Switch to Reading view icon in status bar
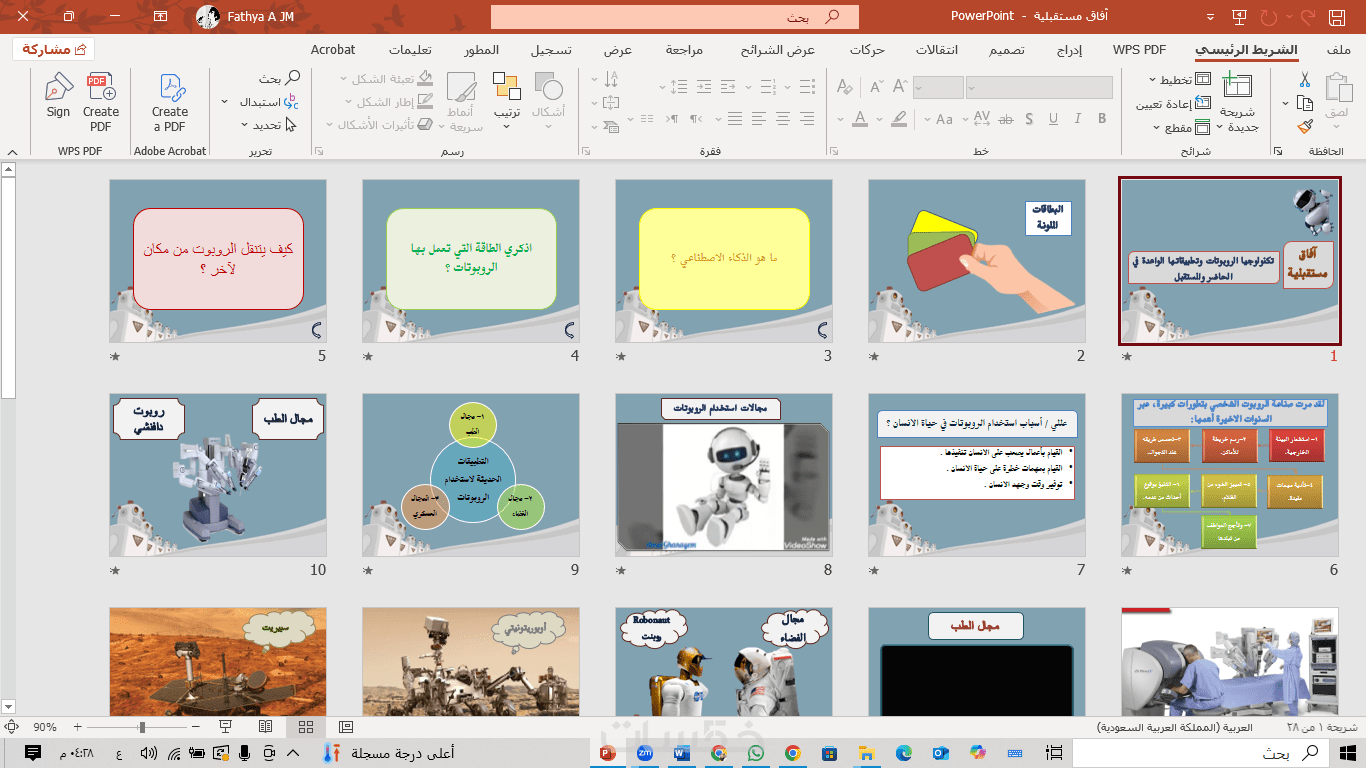The height and width of the screenshot is (768, 1366). click(265, 727)
